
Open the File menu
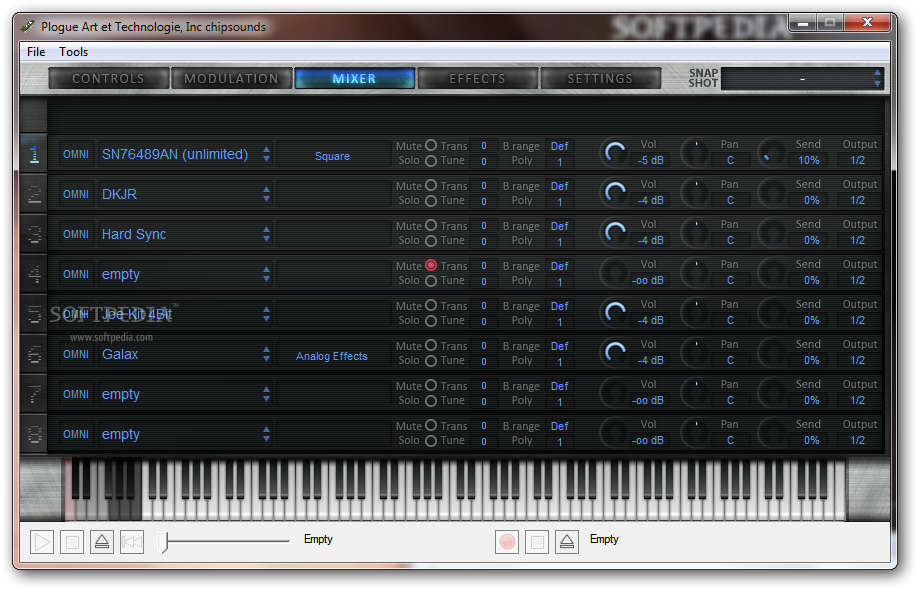point(36,52)
